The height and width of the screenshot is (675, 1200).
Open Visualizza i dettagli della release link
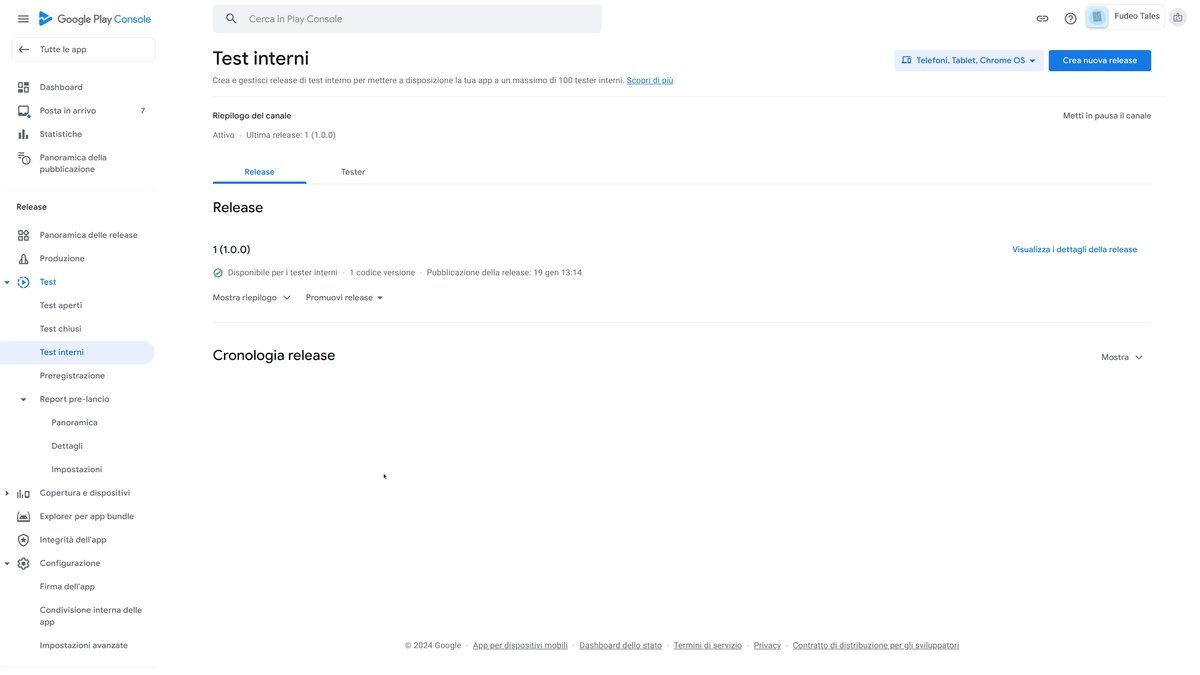[x=1074, y=250]
